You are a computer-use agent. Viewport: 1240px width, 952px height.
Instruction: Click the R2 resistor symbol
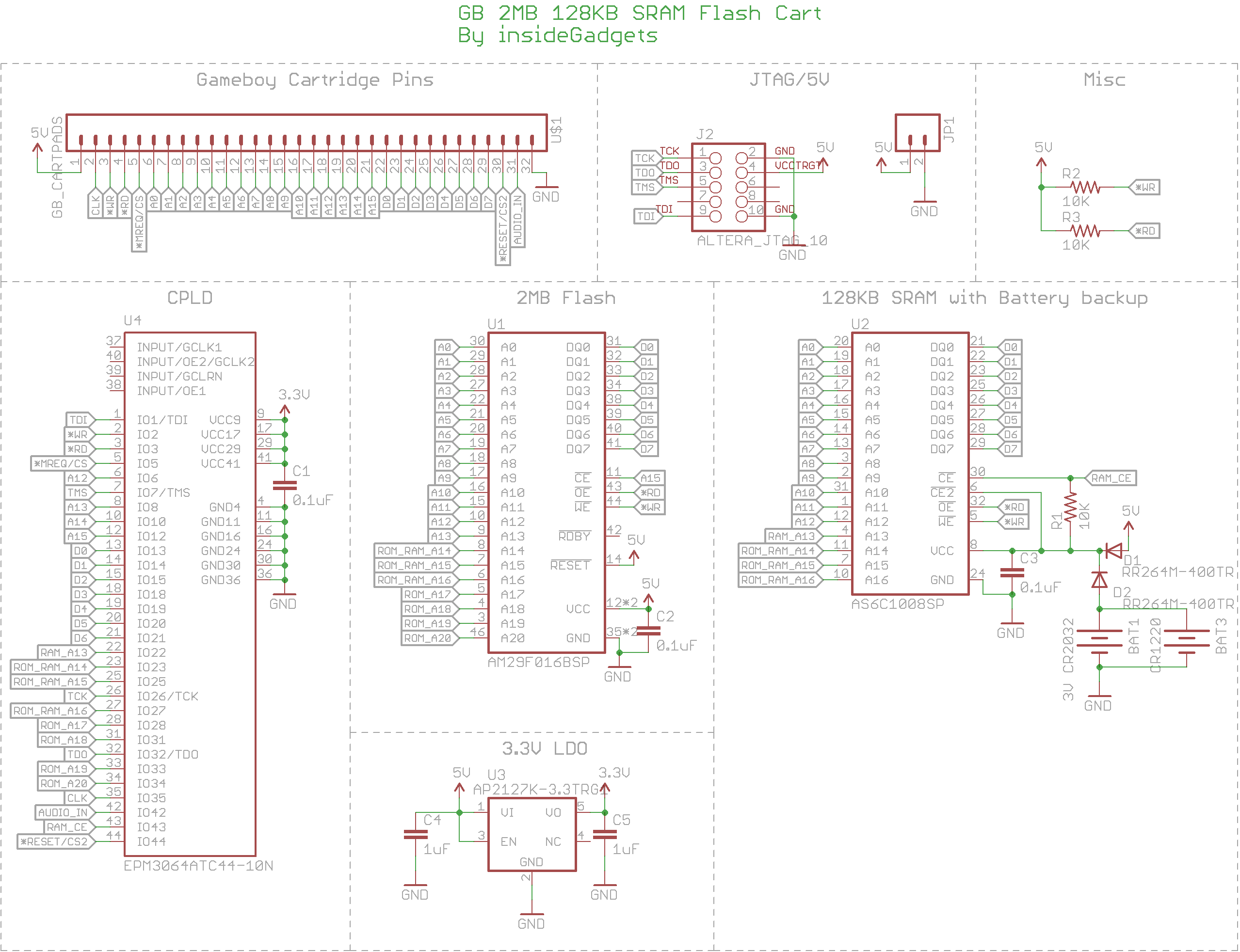1085,187
